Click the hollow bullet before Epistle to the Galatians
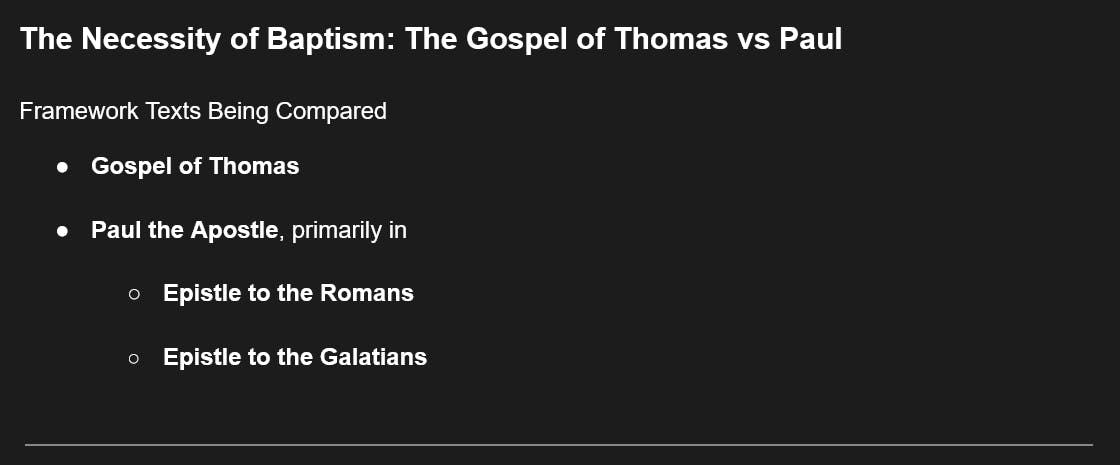This screenshot has height=465, width=1120. (134, 358)
